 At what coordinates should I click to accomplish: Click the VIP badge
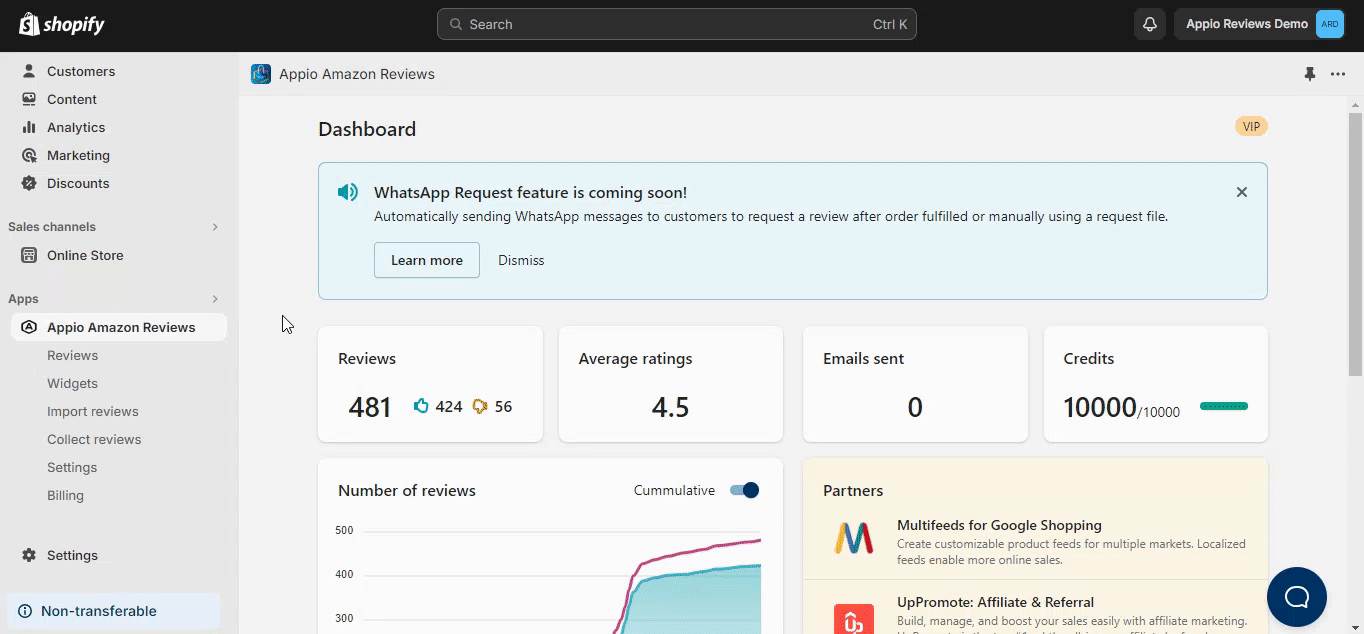click(1251, 126)
